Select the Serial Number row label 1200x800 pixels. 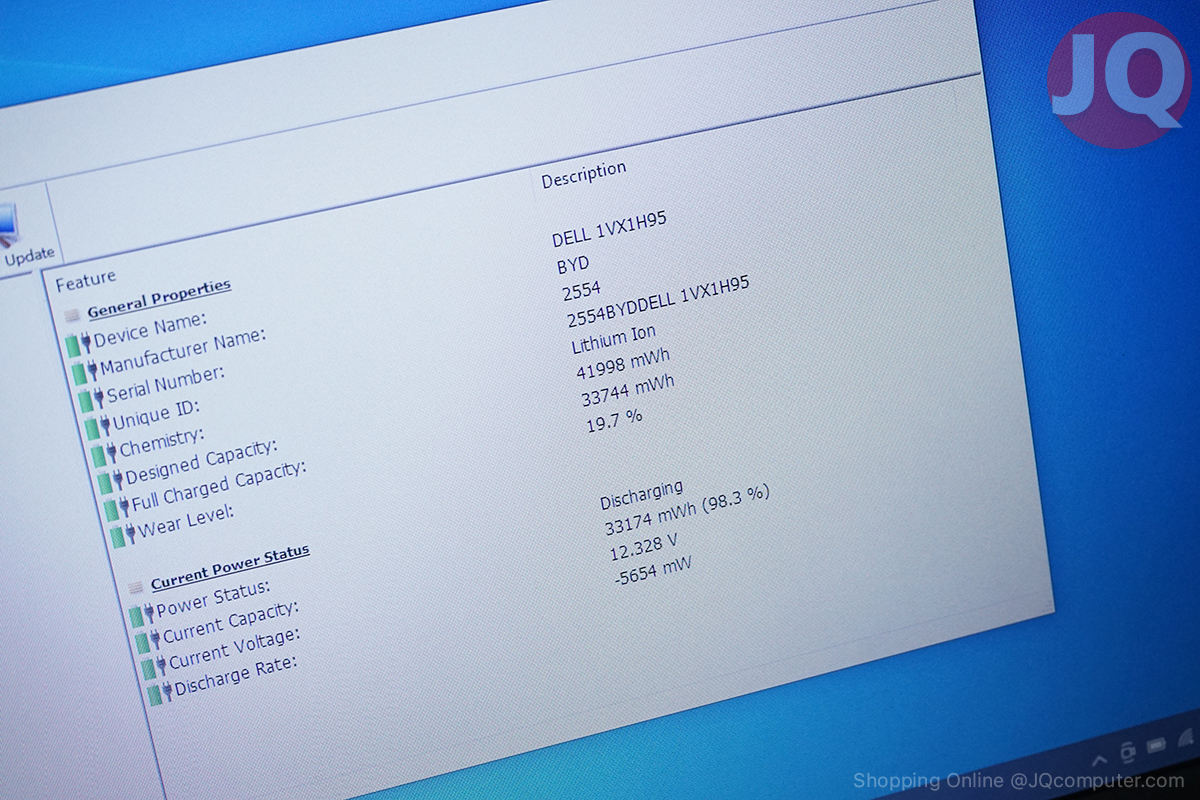coord(166,385)
